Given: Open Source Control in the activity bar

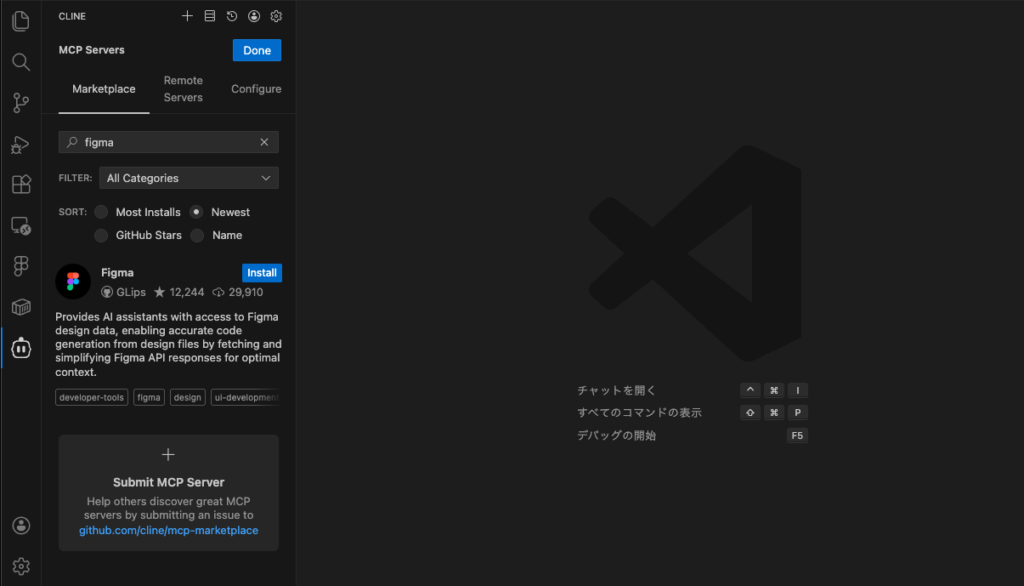Looking at the screenshot, I should point(20,102).
